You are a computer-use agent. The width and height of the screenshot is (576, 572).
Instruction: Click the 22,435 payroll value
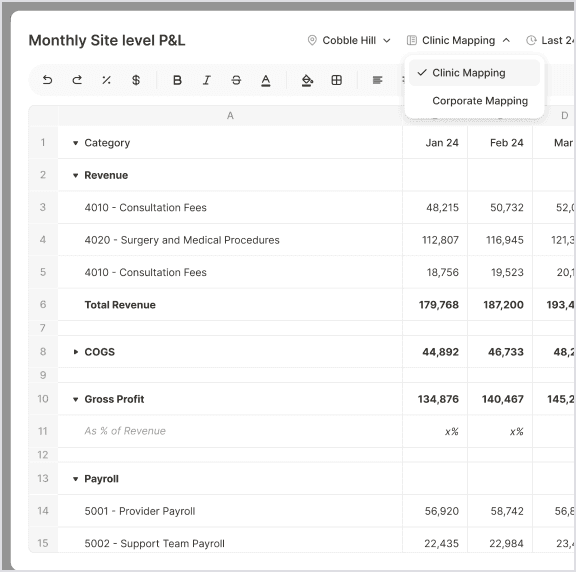pyautogui.click(x=435, y=540)
